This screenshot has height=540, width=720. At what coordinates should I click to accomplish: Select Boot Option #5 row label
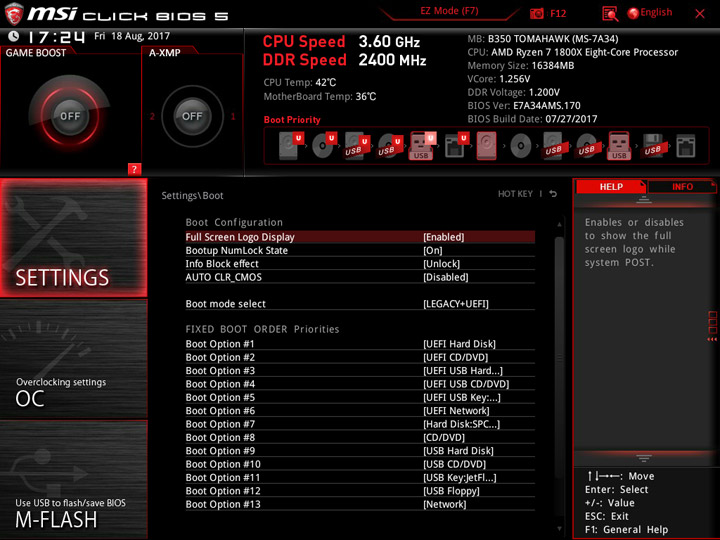(220, 397)
